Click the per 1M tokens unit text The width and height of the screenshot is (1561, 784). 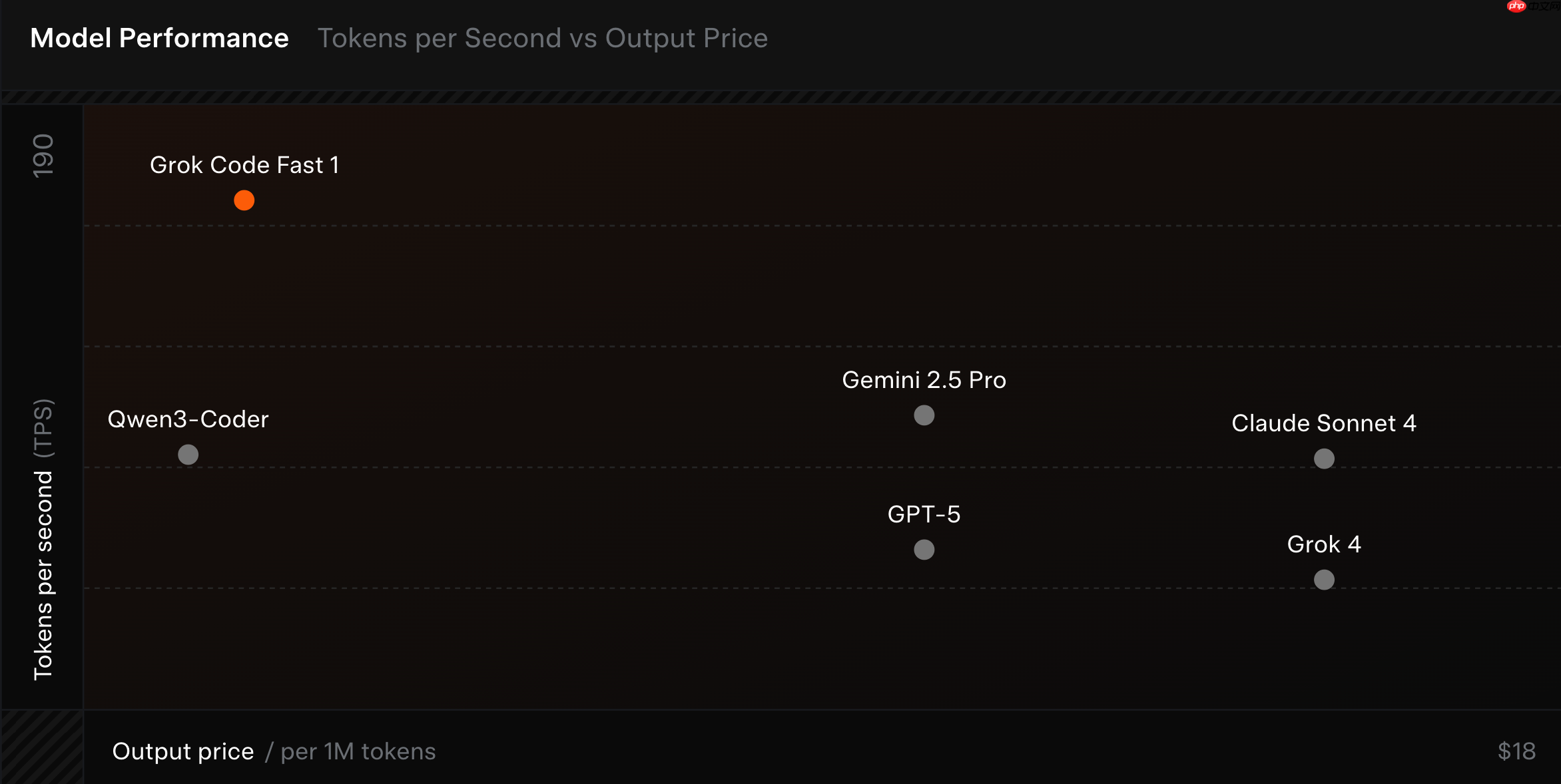(358, 751)
